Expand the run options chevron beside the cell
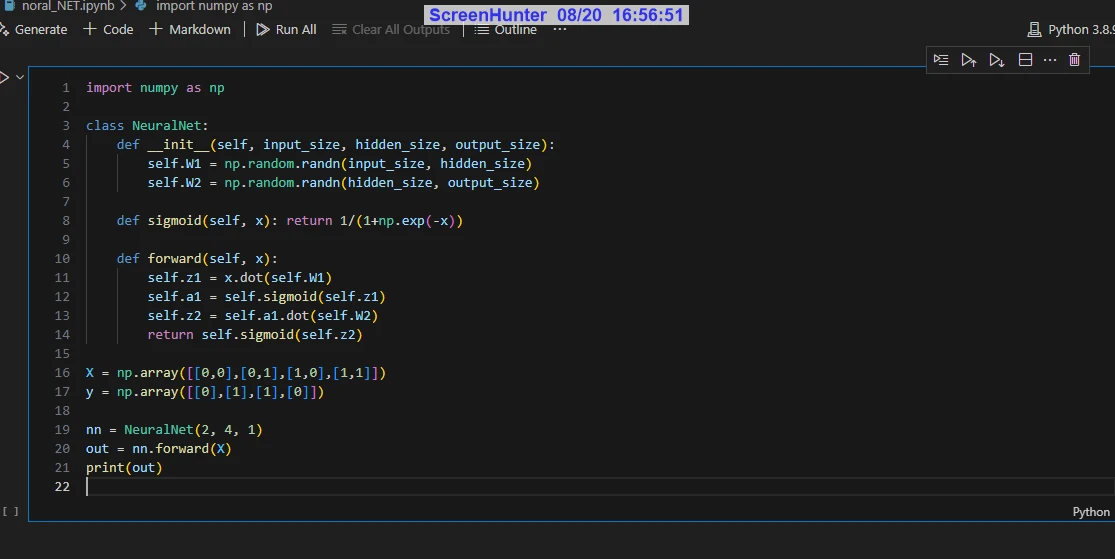The height and width of the screenshot is (559, 1115). 20,77
